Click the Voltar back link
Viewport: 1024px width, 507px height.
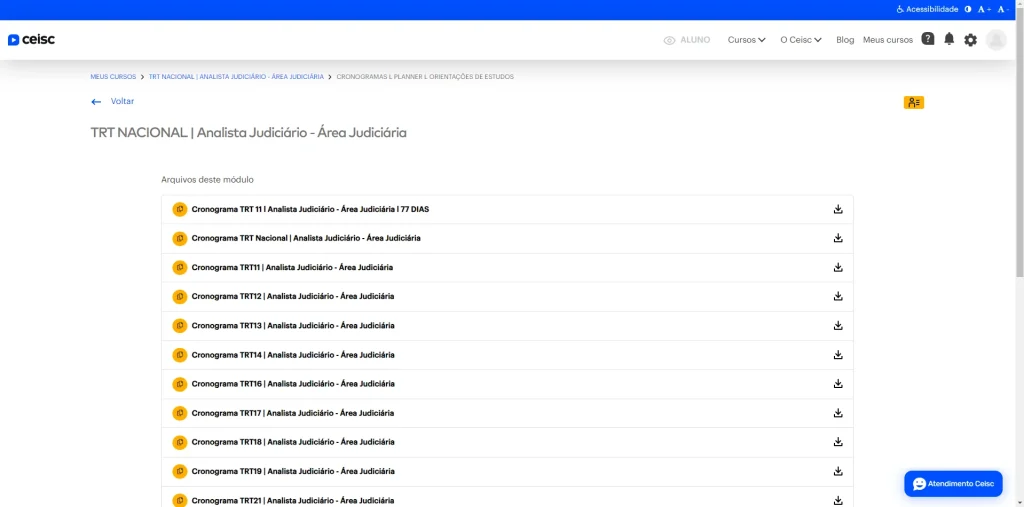point(113,101)
